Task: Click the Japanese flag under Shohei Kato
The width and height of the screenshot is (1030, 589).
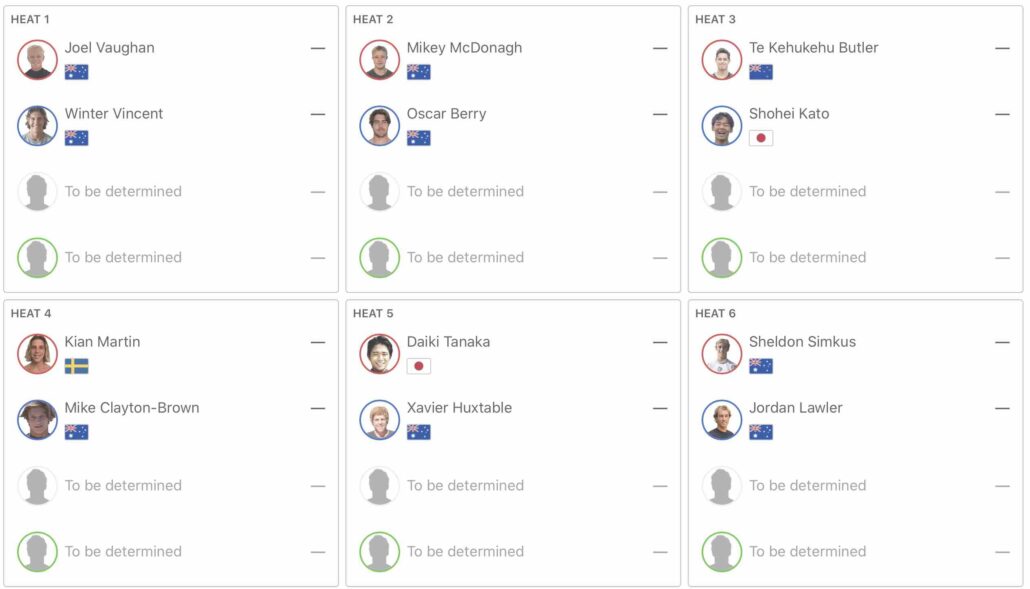Action: pos(760,138)
